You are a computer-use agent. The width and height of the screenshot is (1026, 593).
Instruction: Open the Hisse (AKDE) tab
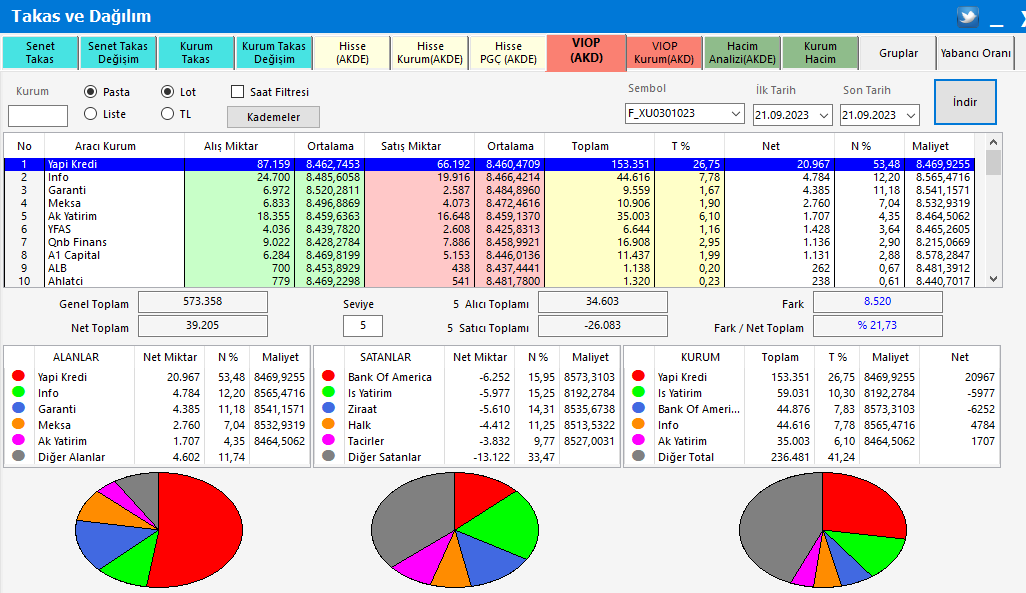point(352,53)
